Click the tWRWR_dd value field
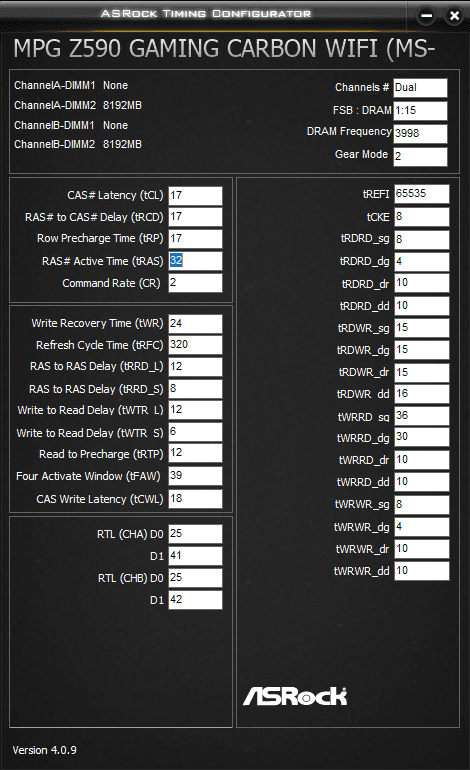The height and width of the screenshot is (770, 470). 422,571
